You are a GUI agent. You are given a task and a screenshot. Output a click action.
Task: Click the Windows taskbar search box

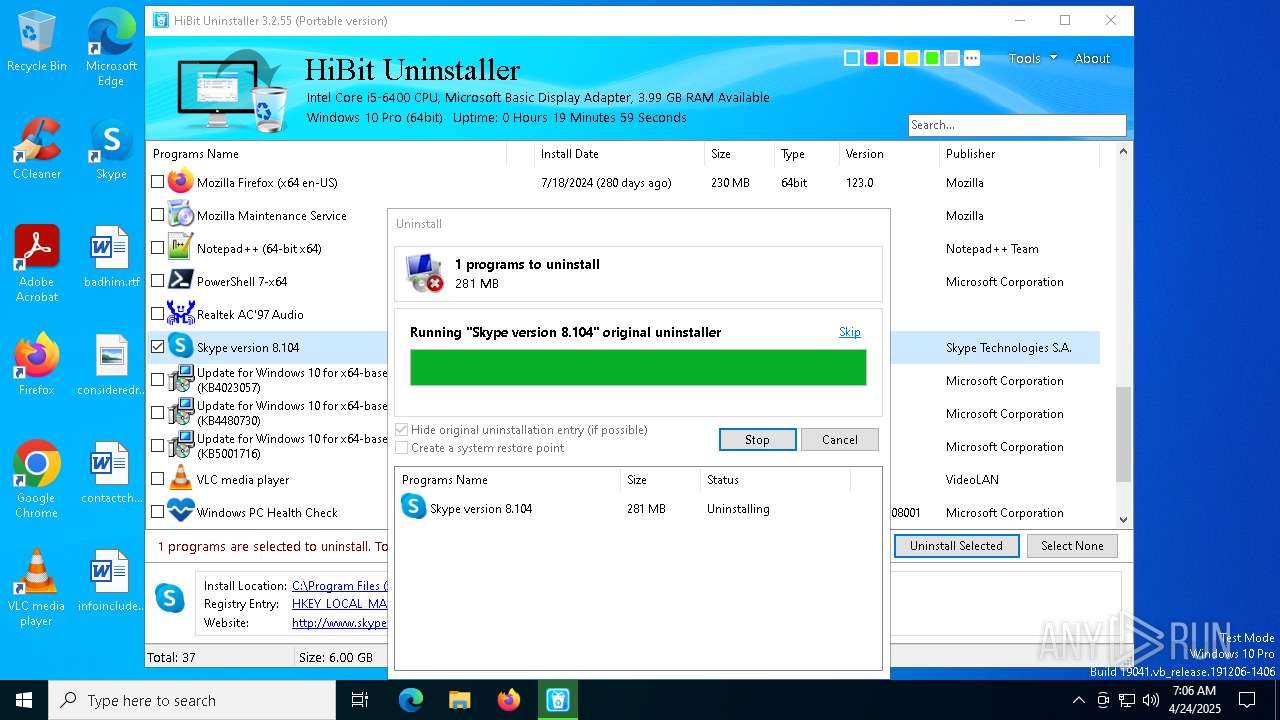[x=192, y=700]
